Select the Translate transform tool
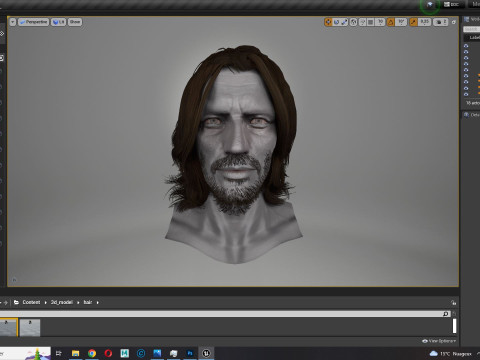The image size is (480, 360). coord(328,22)
